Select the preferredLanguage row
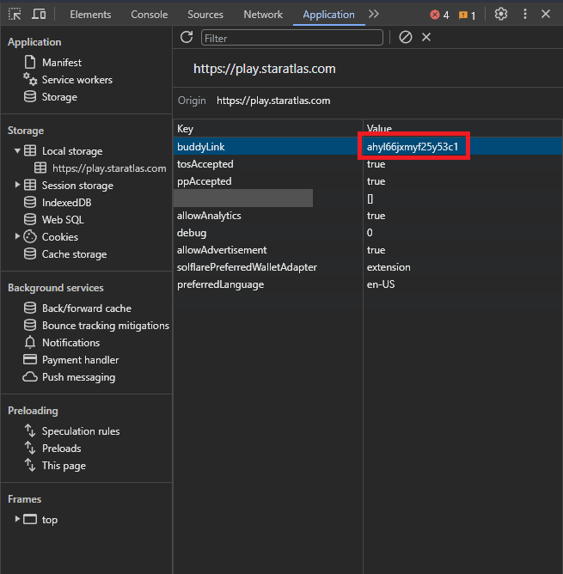This screenshot has height=574, width=563. 368,284
